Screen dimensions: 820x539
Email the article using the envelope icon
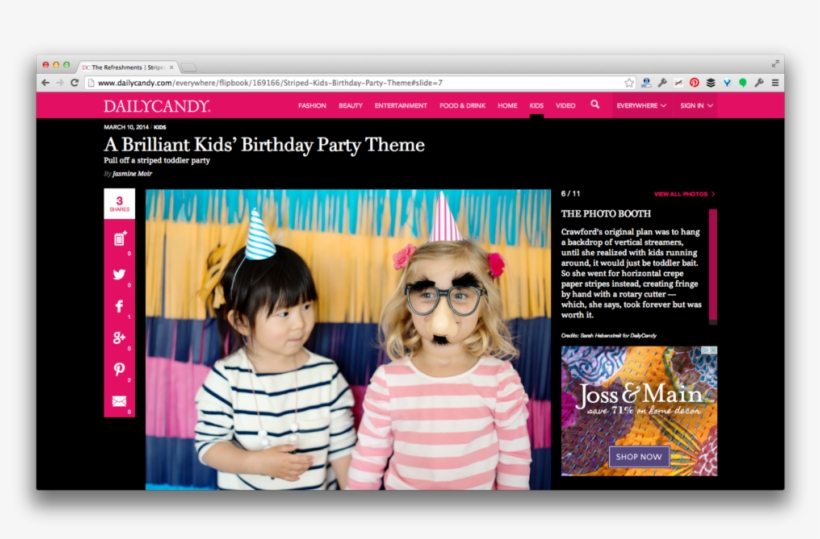pos(119,401)
